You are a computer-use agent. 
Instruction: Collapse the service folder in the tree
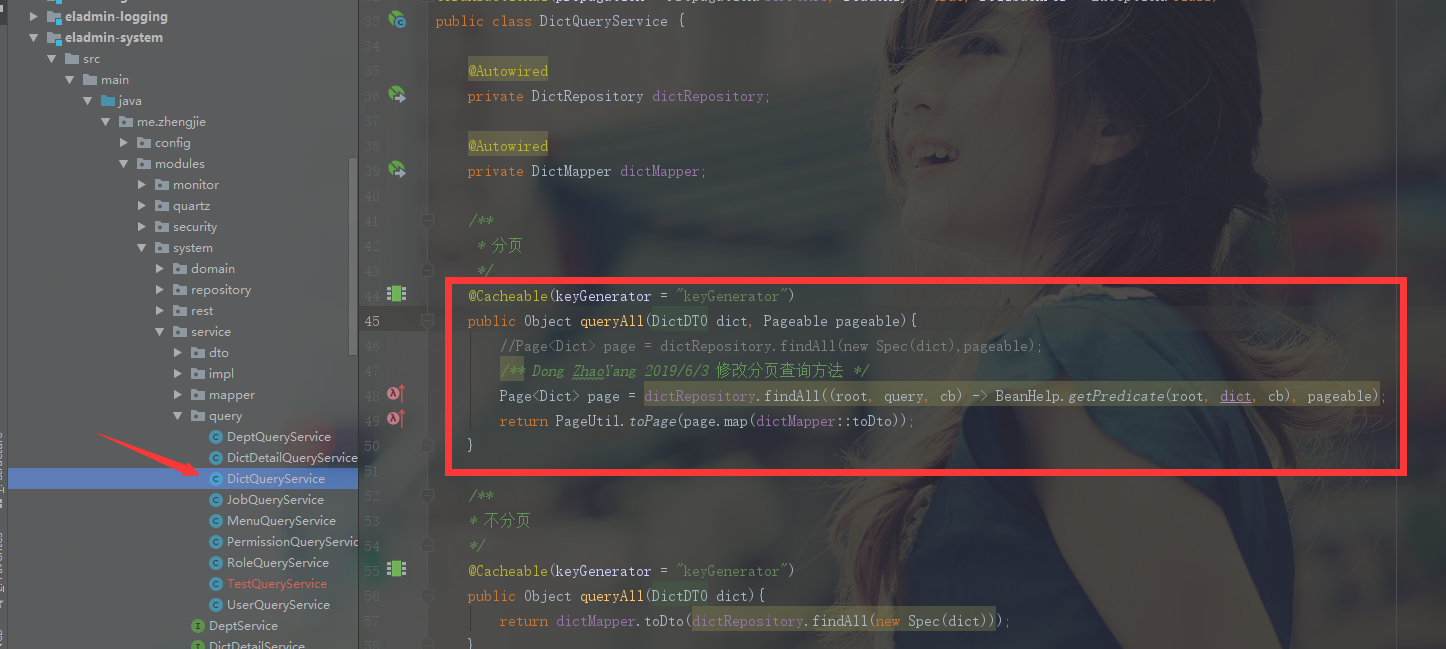(159, 331)
